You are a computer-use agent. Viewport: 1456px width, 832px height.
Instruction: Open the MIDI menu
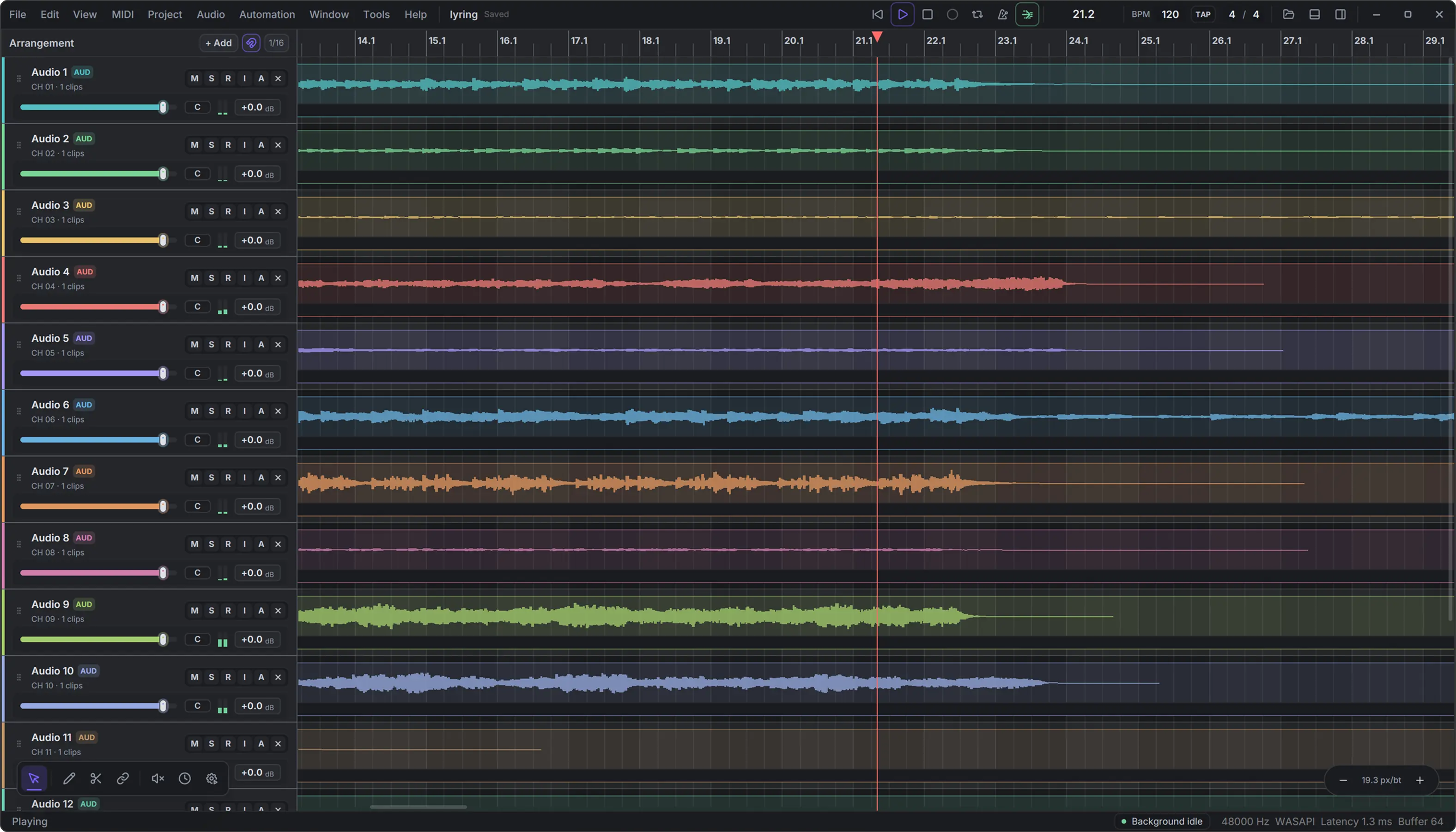(x=122, y=14)
